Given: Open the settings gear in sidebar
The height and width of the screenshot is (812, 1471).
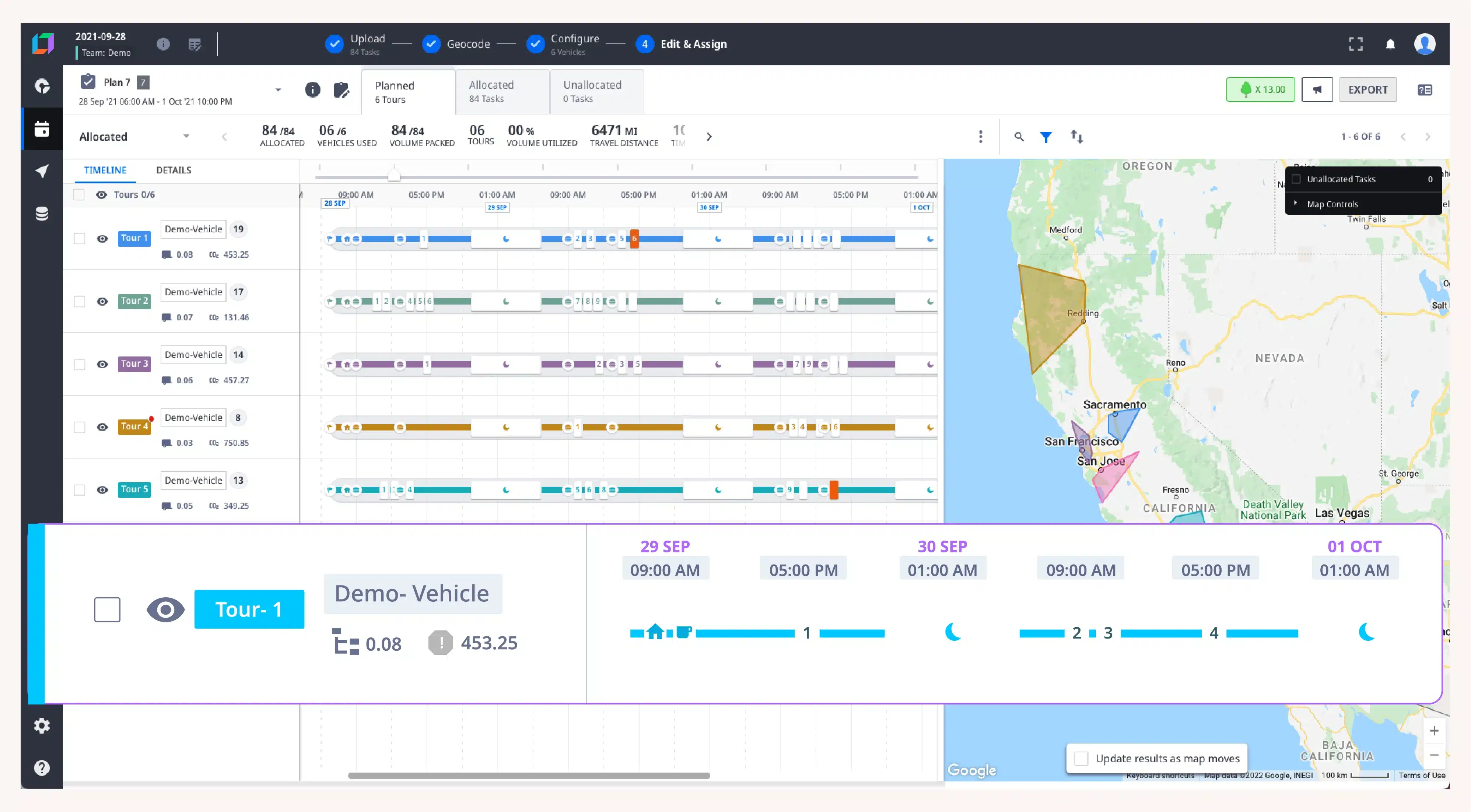Looking at the screenshot, I should coord(42,726).
